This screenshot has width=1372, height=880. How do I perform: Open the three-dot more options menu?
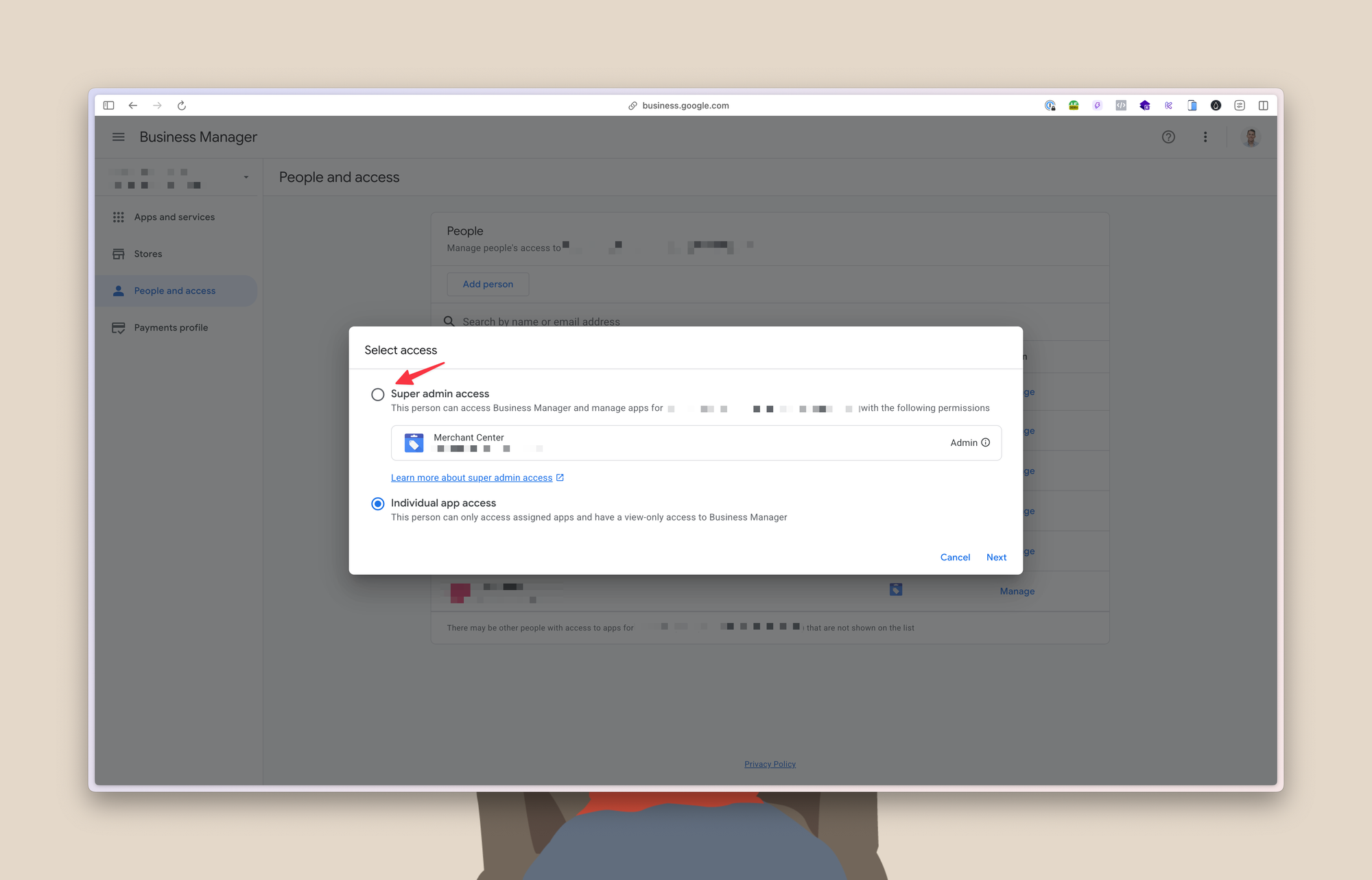pyautogui.click(x=1205, y=137)
